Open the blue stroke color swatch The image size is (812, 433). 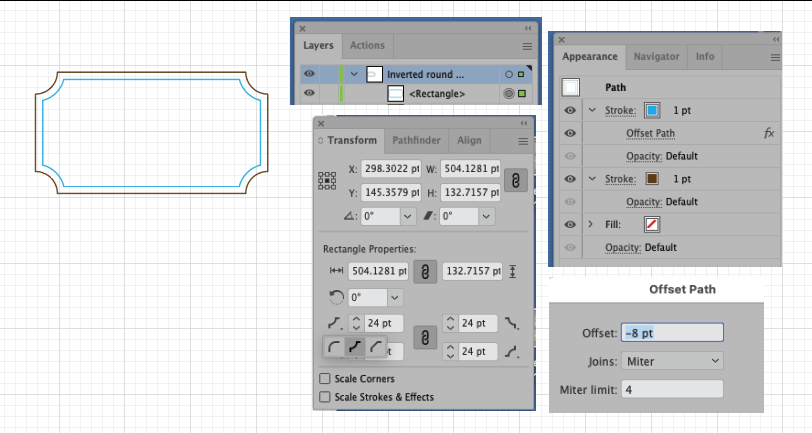652,110
